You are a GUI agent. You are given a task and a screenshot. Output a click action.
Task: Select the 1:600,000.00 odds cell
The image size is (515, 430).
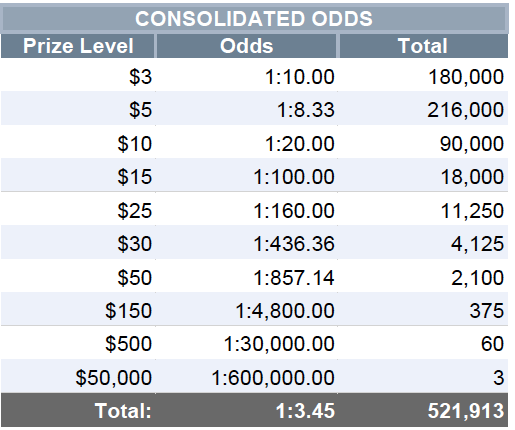click(x=246, y=377)
